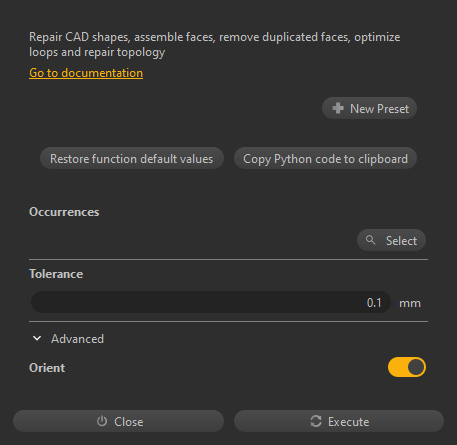Click the mm unit label next to Tolerance
Viewport: 457px width, 445px height.
tap(410, 303)
